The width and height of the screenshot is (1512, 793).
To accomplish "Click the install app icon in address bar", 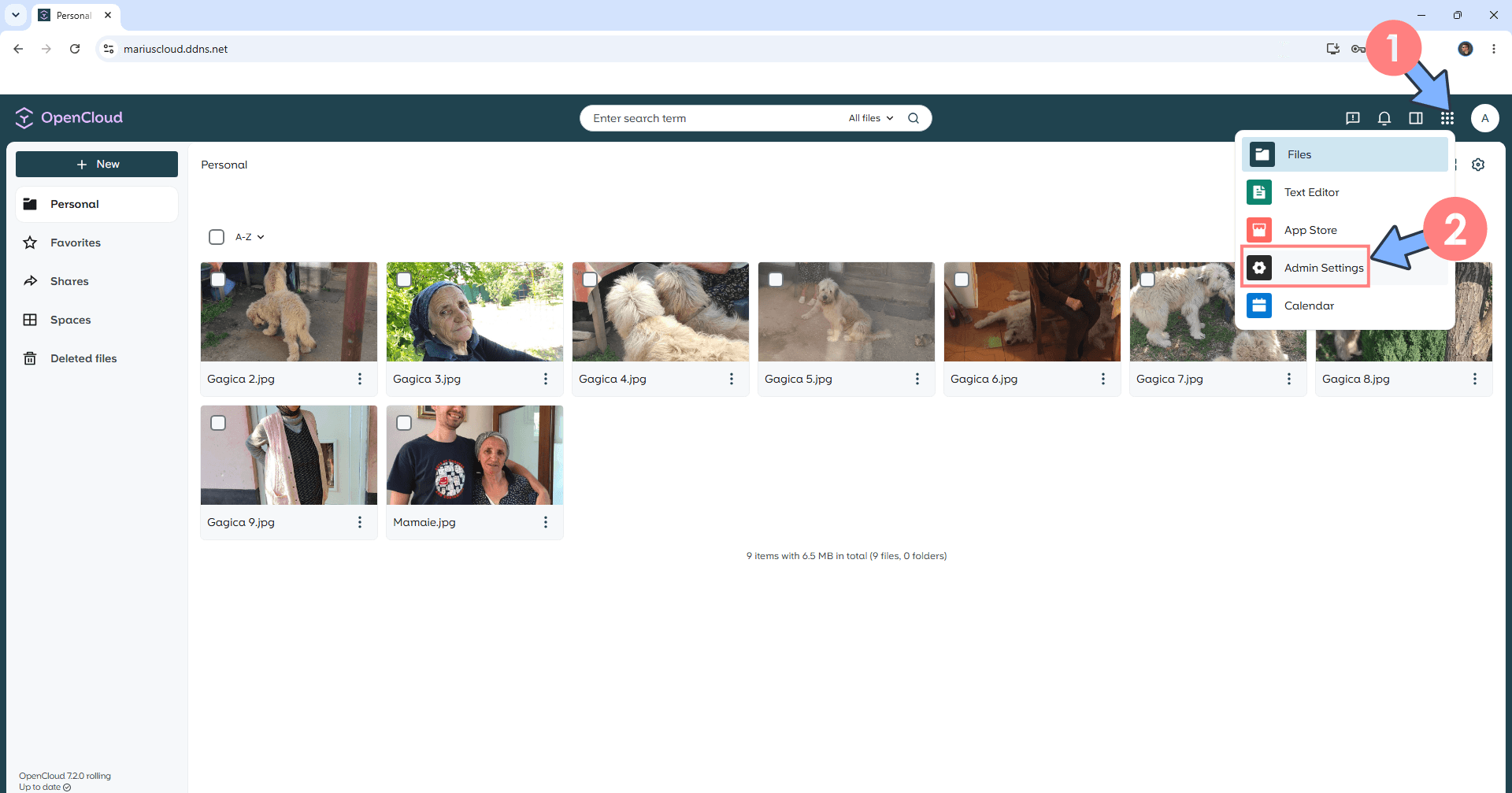I will pos(1332,49).
